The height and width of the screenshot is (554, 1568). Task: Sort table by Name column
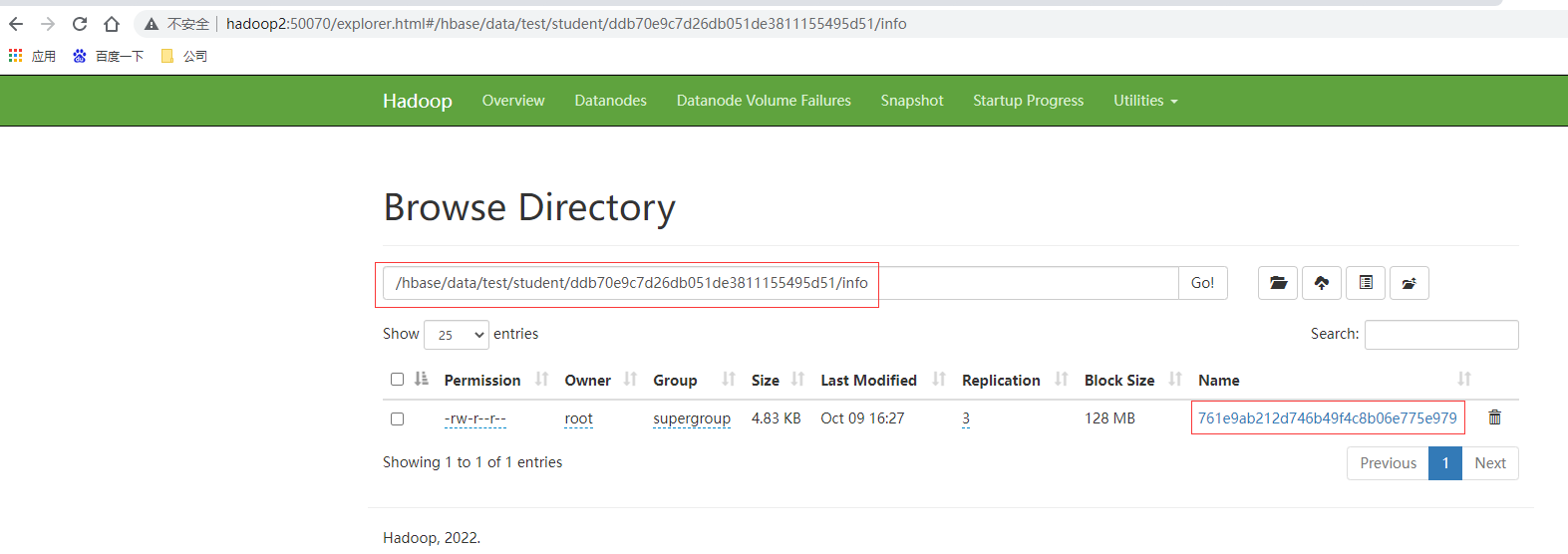click(x=1335, y=380)
